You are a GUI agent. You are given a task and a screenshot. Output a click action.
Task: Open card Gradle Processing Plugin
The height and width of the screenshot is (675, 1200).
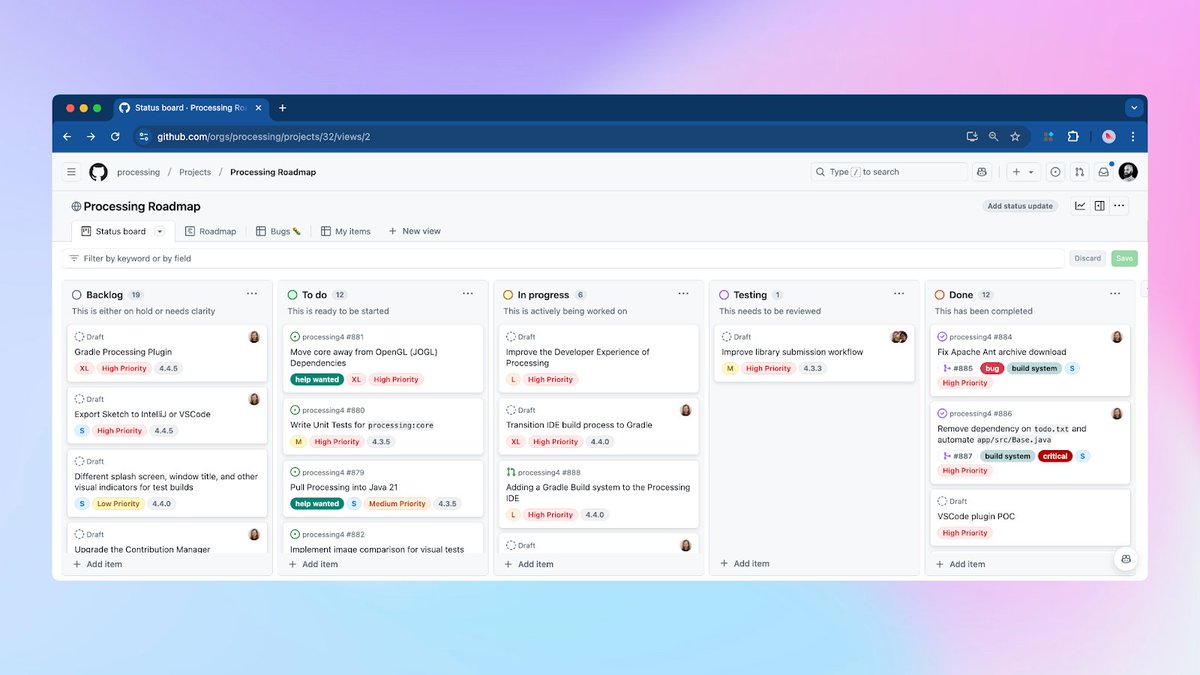click(123, 352)
